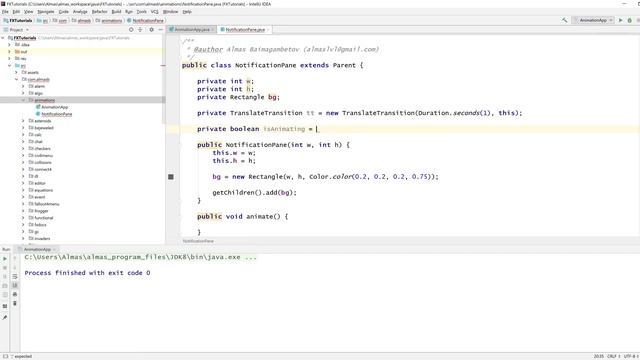Click the CRLF line separator in status bar

pos(613,356)
